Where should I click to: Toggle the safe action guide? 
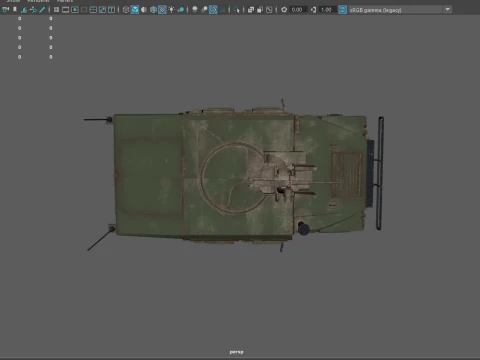(102, 10)
